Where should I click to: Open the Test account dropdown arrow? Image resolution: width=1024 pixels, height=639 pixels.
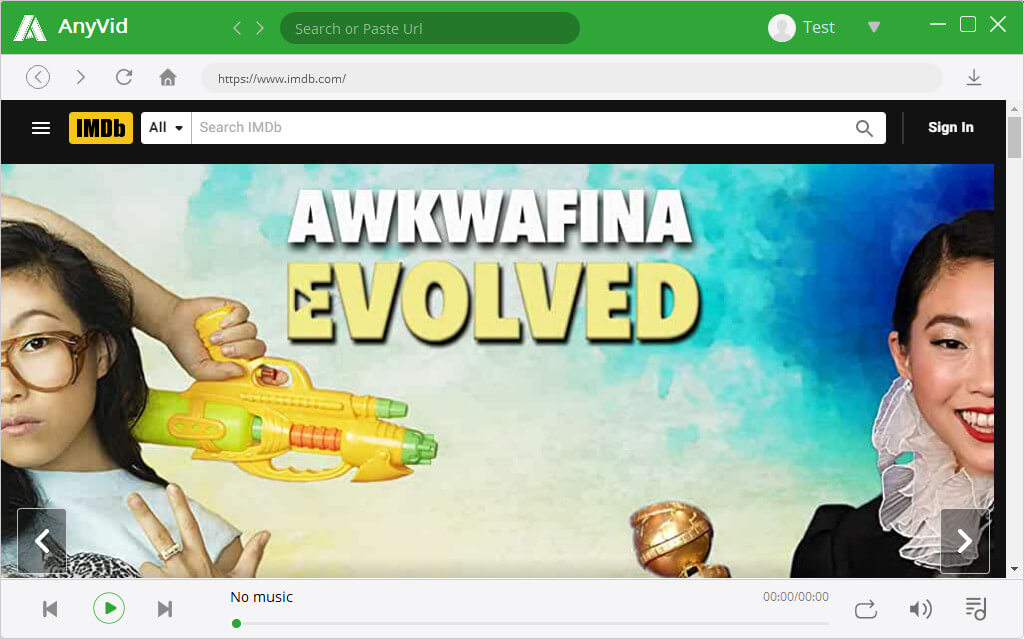coord(874,27)
